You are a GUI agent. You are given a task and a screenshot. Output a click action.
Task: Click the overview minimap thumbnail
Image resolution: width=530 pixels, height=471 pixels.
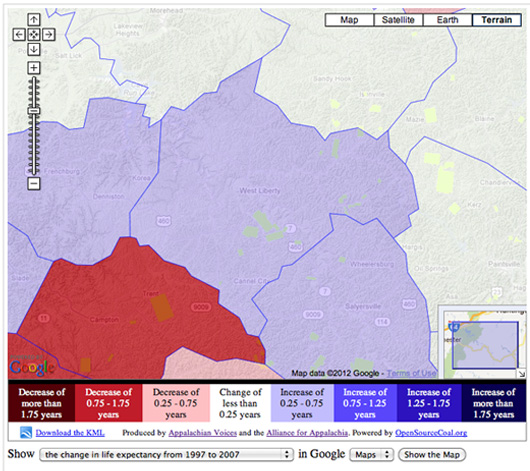click(482, 343)
